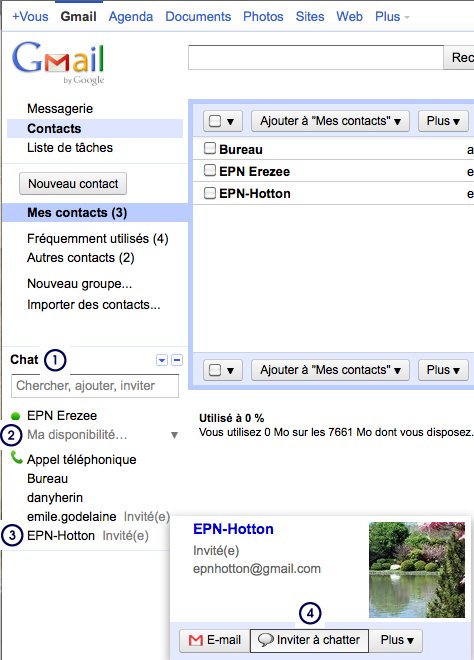This screenshot has width=474, height=660.
Task: Select Bureau in chat list
Action: click(x=48, y=479)
